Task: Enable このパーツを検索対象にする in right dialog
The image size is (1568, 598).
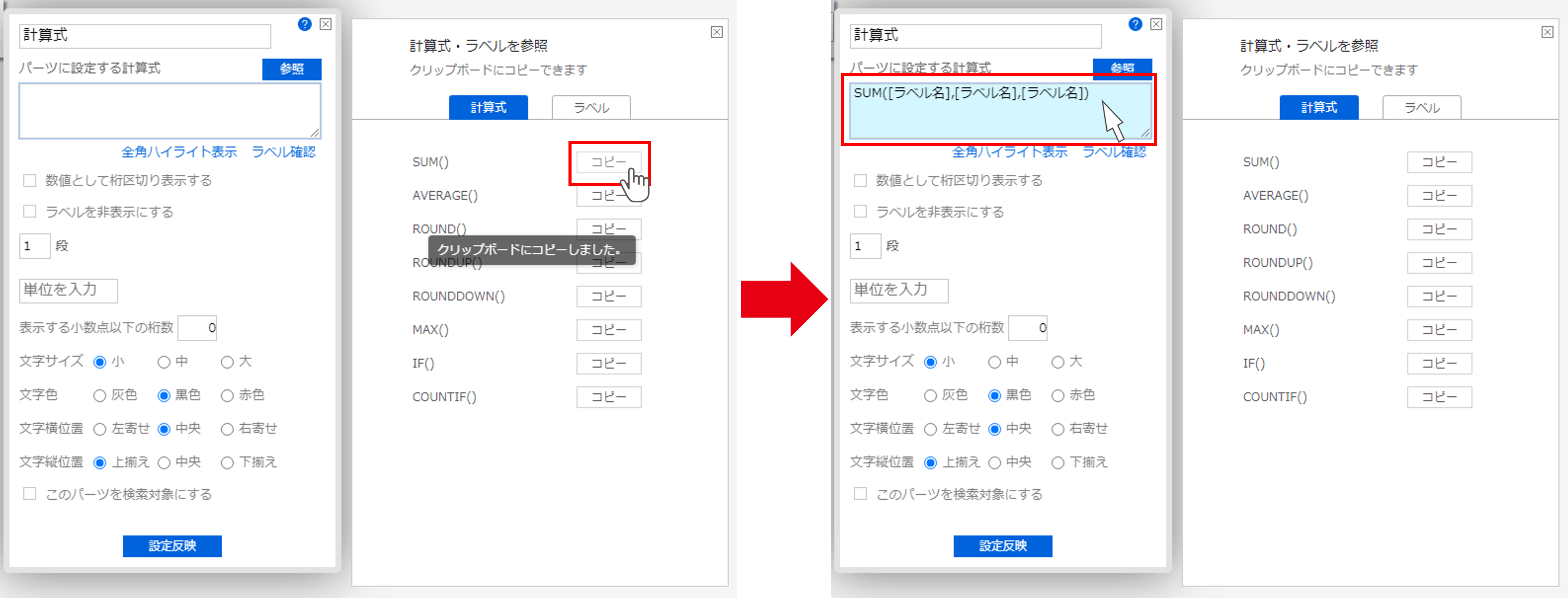Action: 860,494
